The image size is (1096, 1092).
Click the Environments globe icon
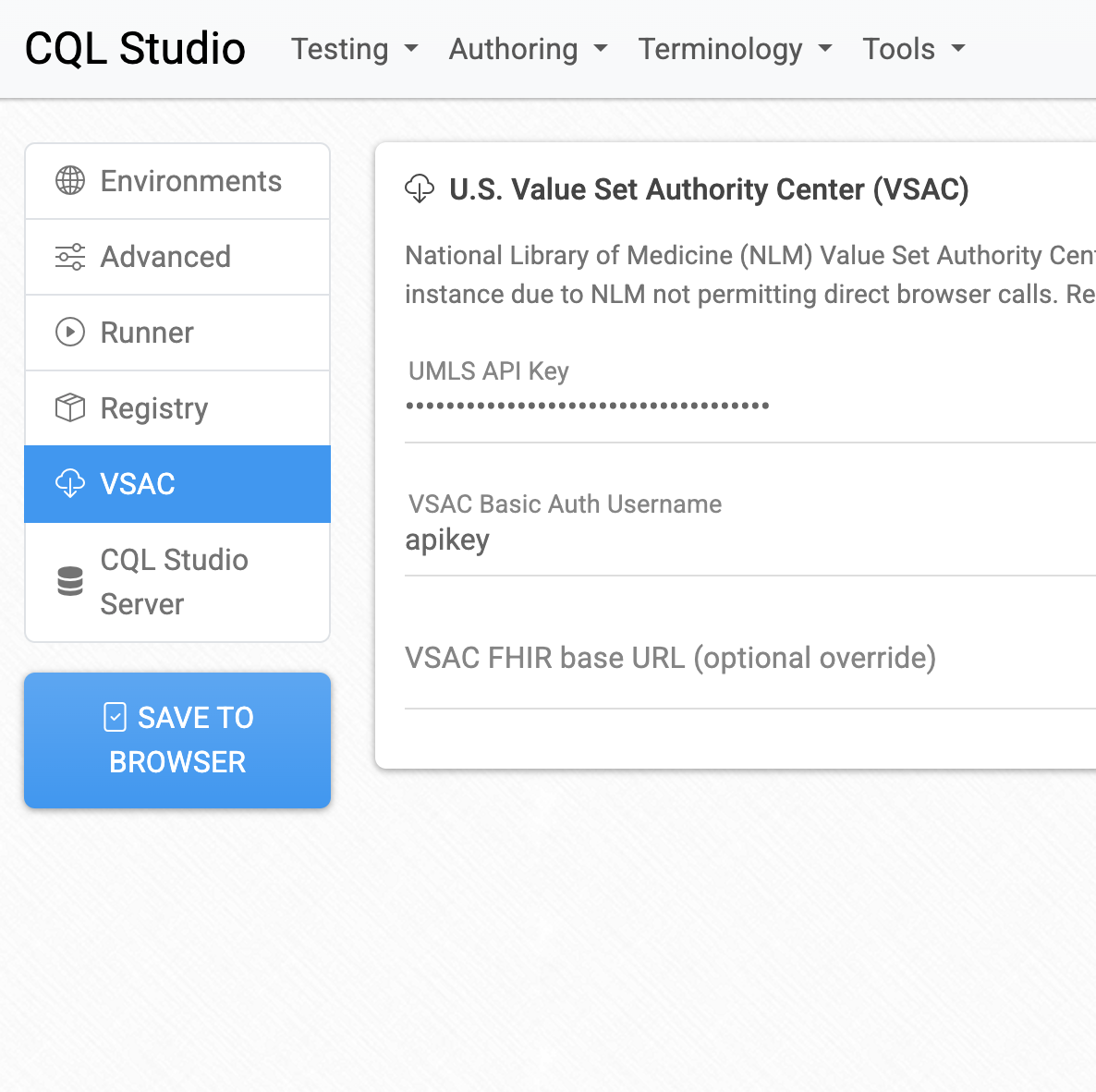pos(70,181)
